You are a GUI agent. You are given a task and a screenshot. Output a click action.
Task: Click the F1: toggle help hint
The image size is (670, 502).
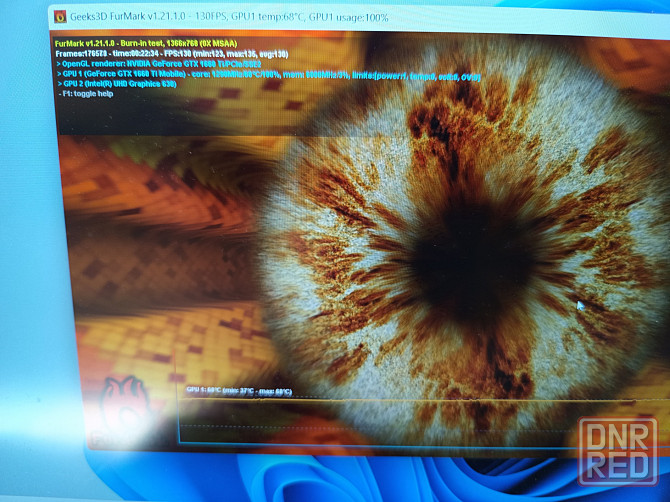pos(91,94)
